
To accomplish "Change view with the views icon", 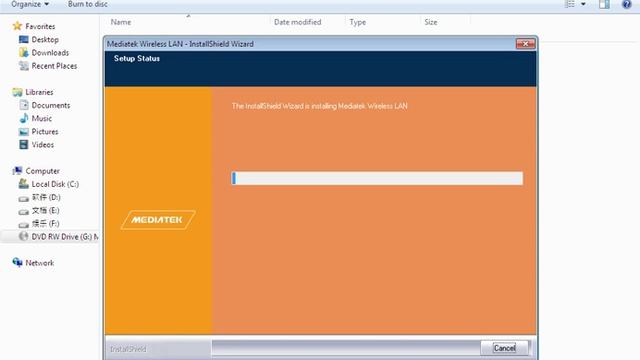I will [x=570, y=4].
